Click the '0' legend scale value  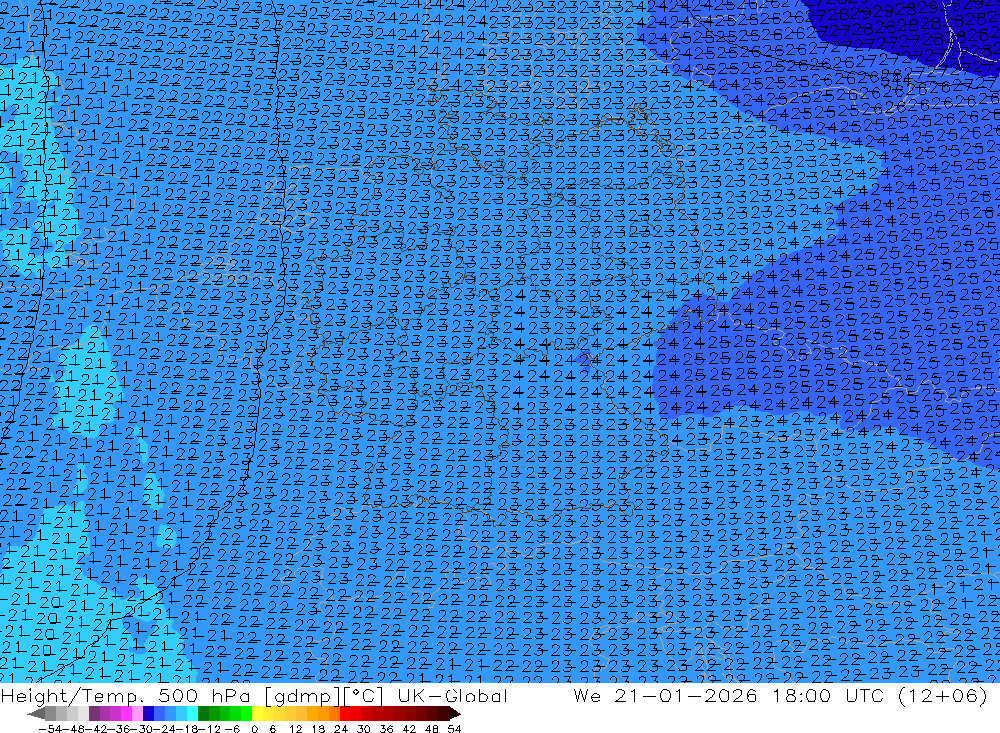(254, 729)
